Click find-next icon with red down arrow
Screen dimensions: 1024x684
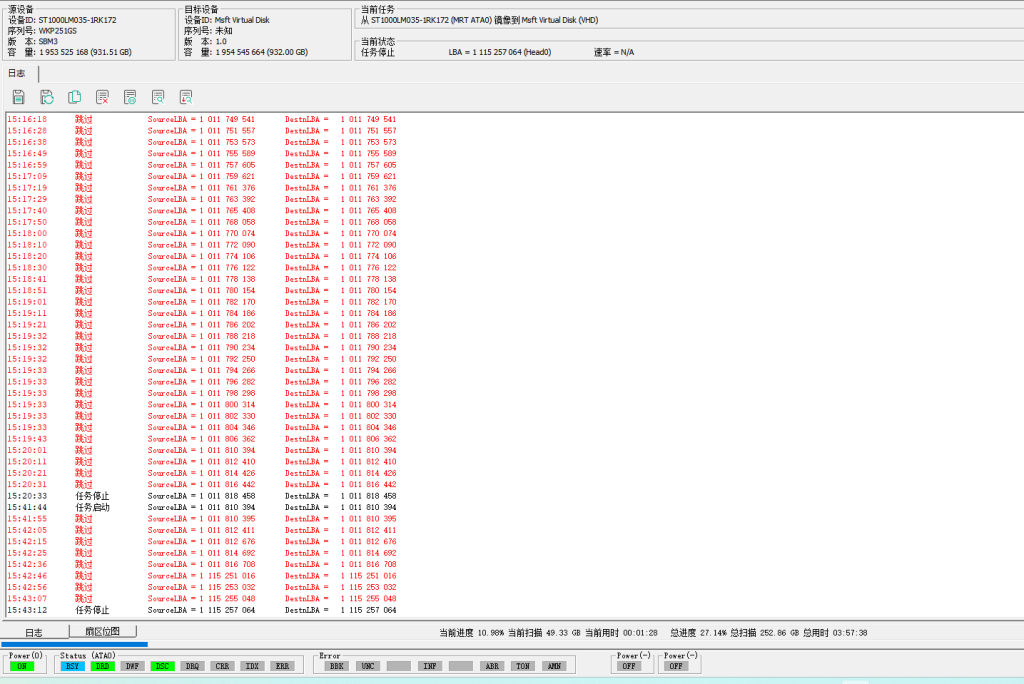186,97
